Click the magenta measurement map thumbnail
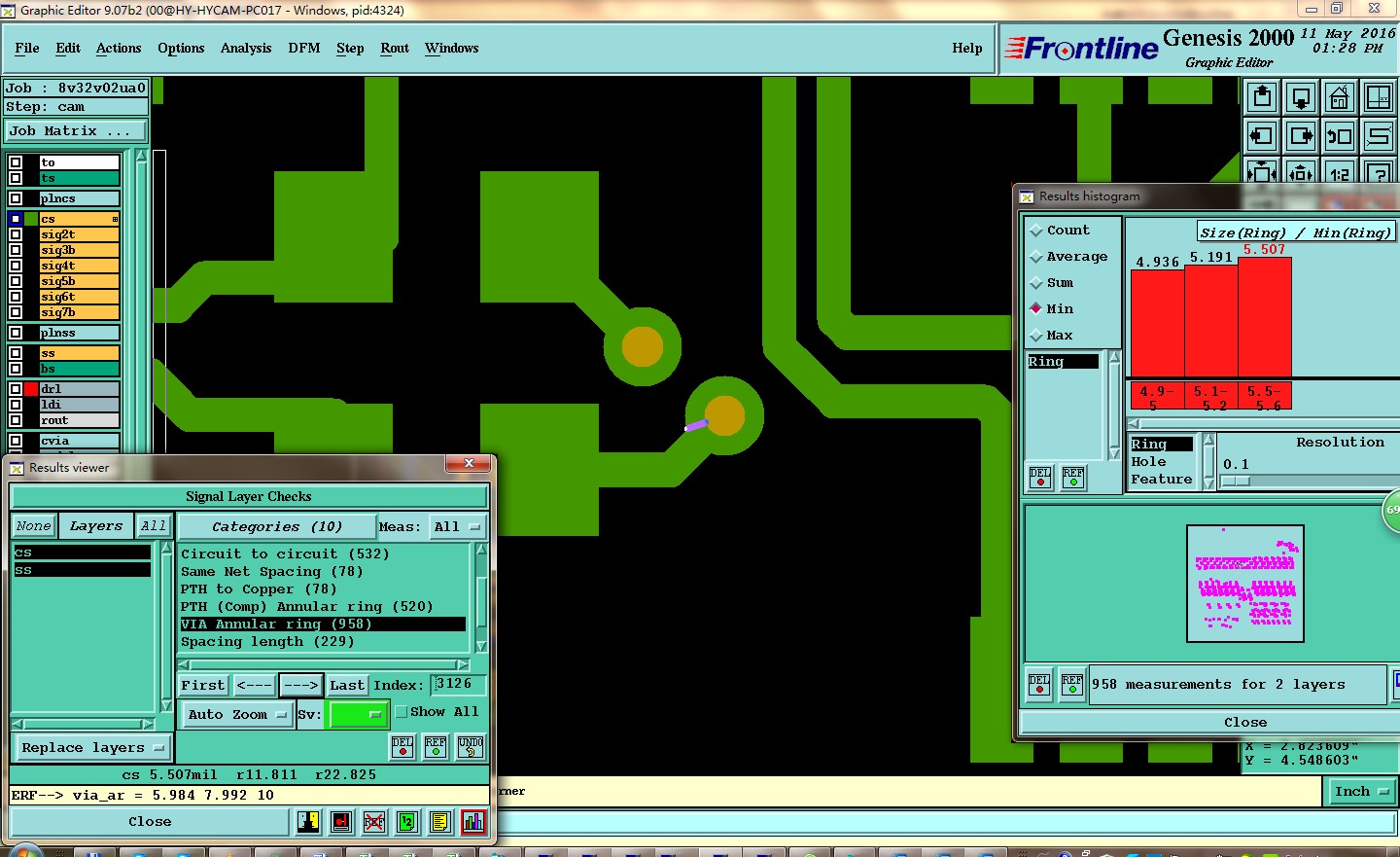Screen dimensions: 1400x857 click(x=1245, y=584)
